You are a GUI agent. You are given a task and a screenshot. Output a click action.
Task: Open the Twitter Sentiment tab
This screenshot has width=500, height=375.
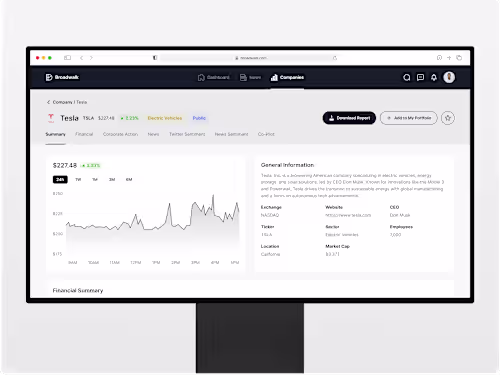click(x=187, y=134)
